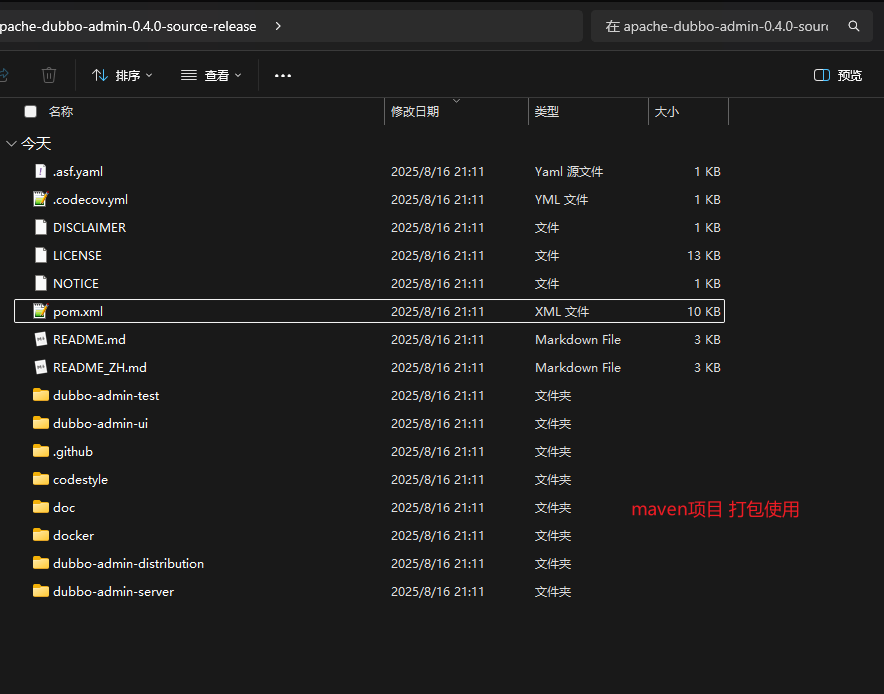Click the search magnifier icon
The width and height of the screenshot is (884, 694).
tap(854, 26)
